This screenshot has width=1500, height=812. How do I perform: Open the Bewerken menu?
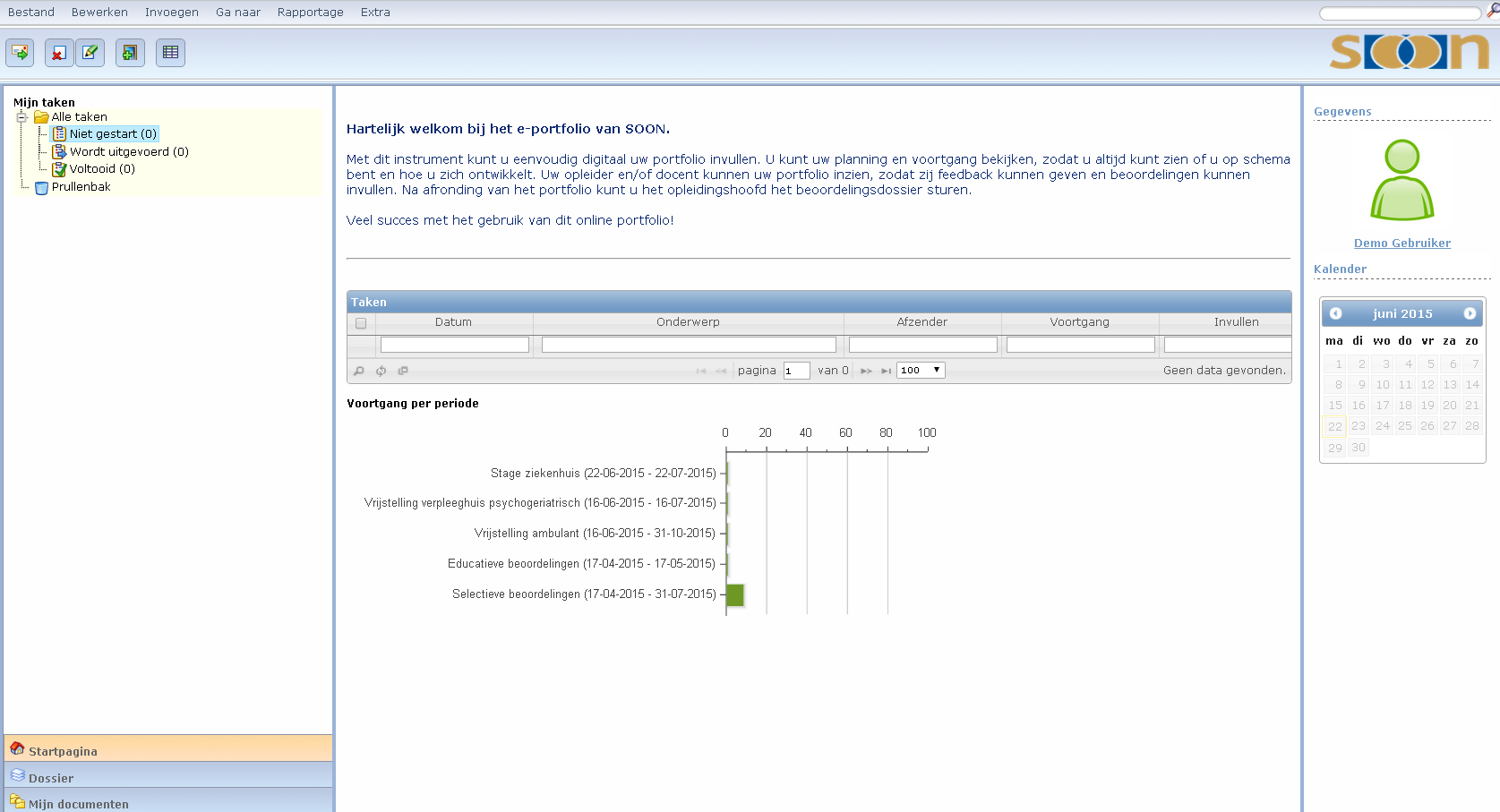point(99,13)
